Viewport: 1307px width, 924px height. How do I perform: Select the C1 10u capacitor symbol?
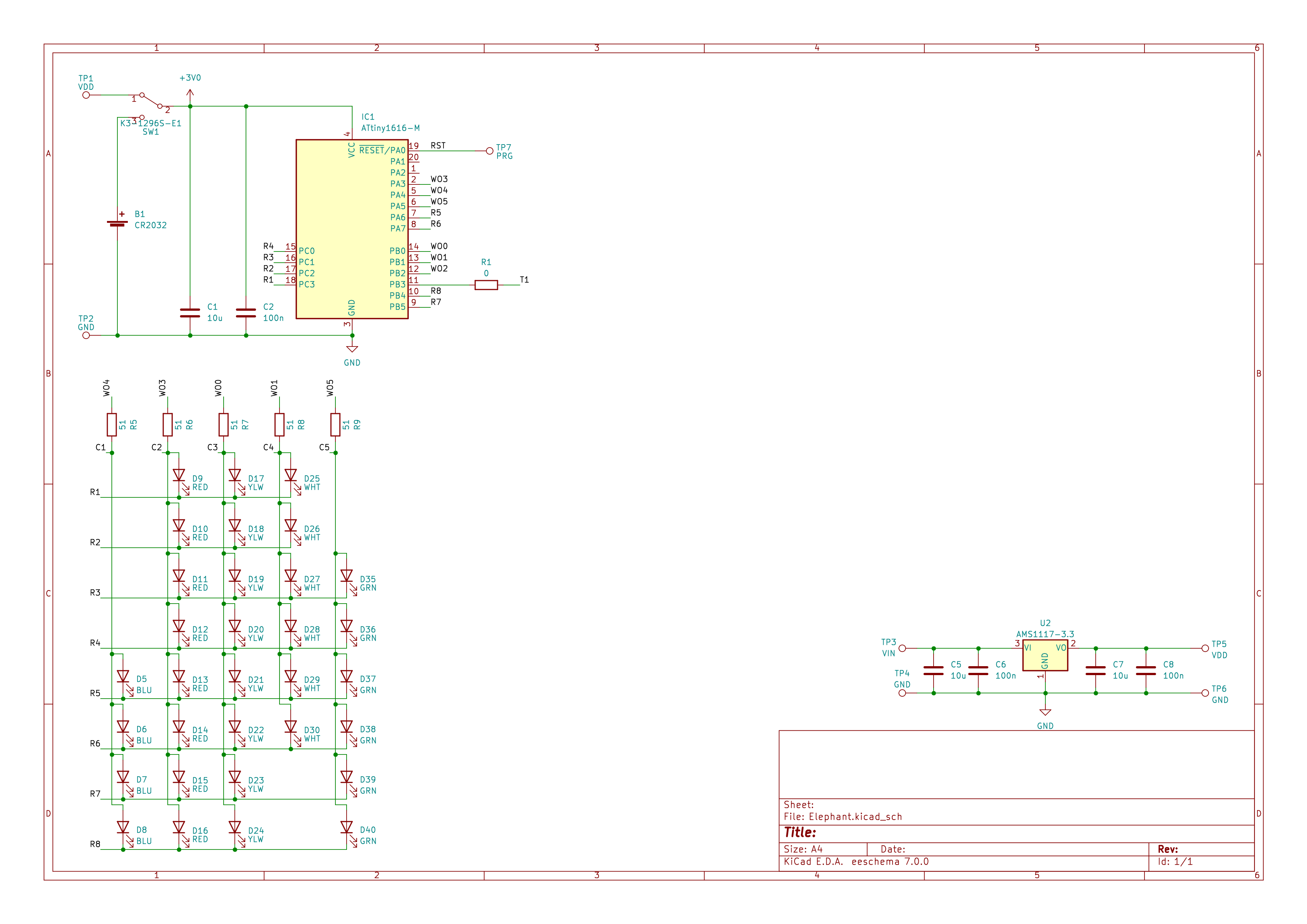click(x=190, y=313)
